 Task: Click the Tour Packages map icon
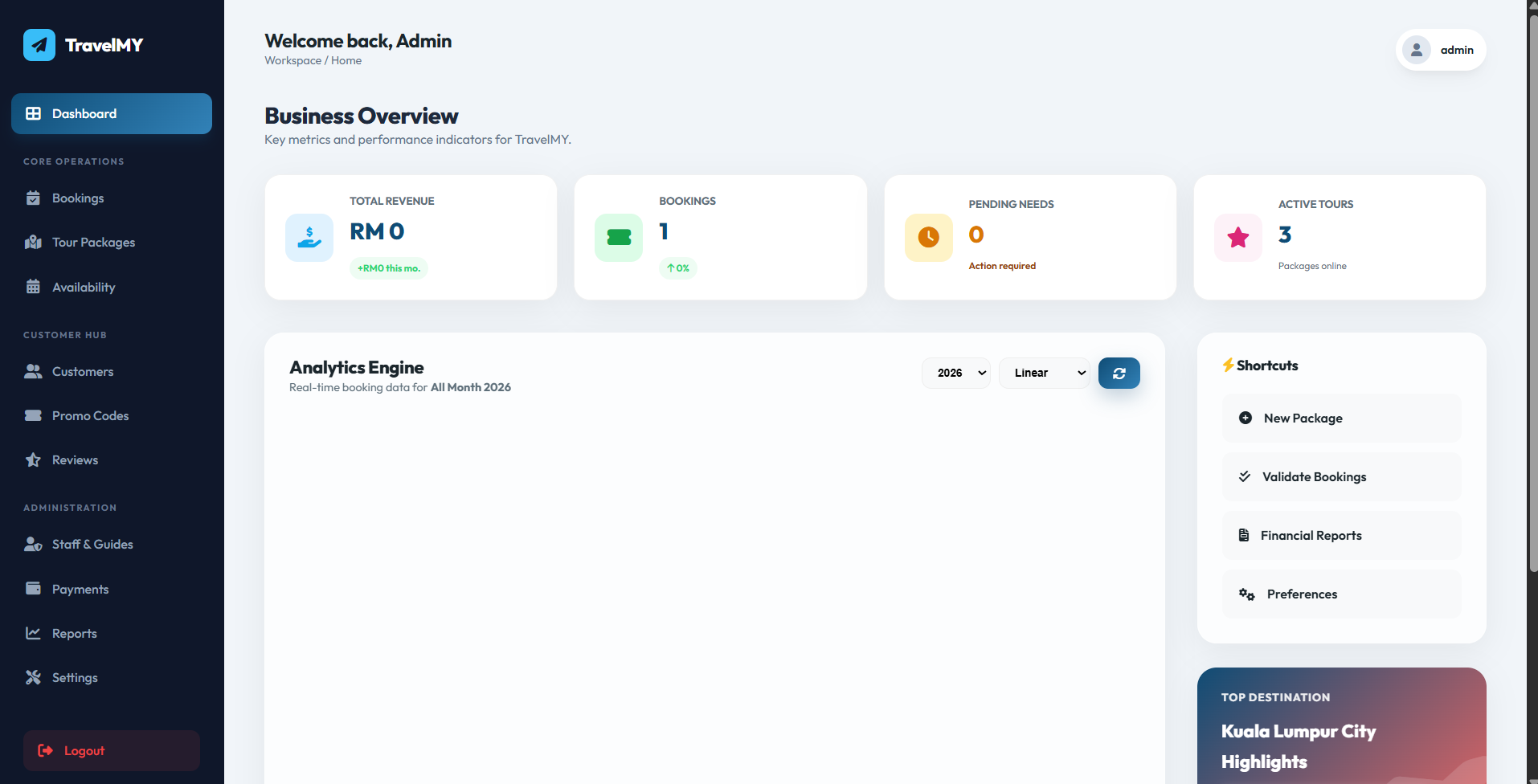[33, 243]
